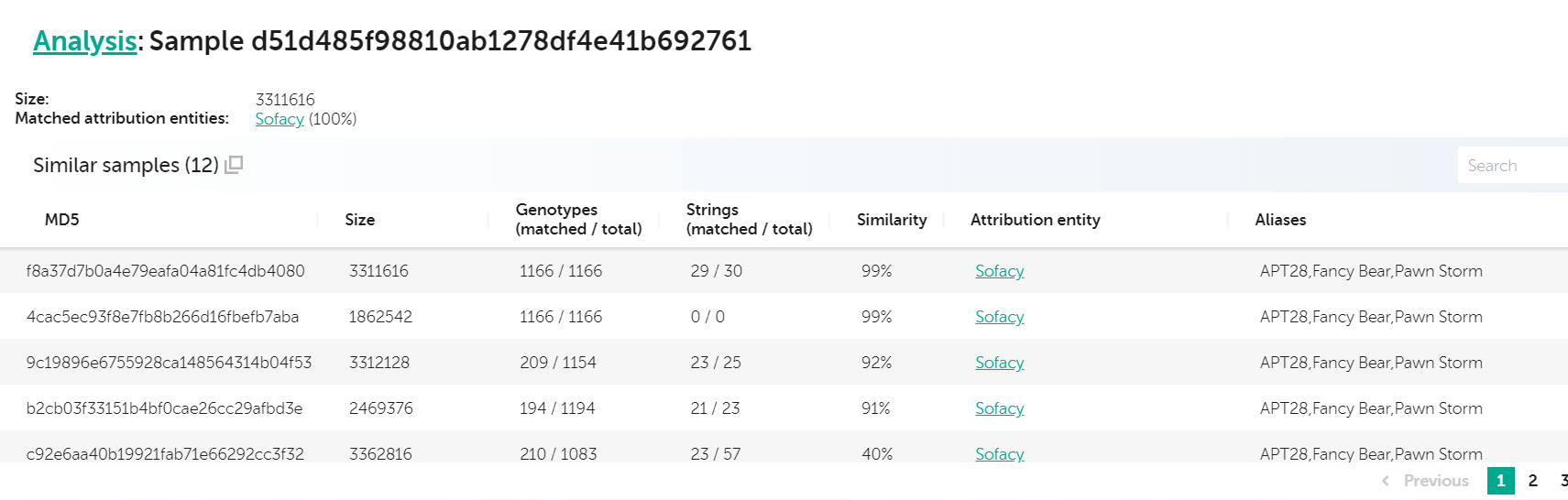The width and height of the screenshot is (1568, 500).
Task: Sort by Attribution entity column header
Action: pyautogui.click(x=1035, y=220)
